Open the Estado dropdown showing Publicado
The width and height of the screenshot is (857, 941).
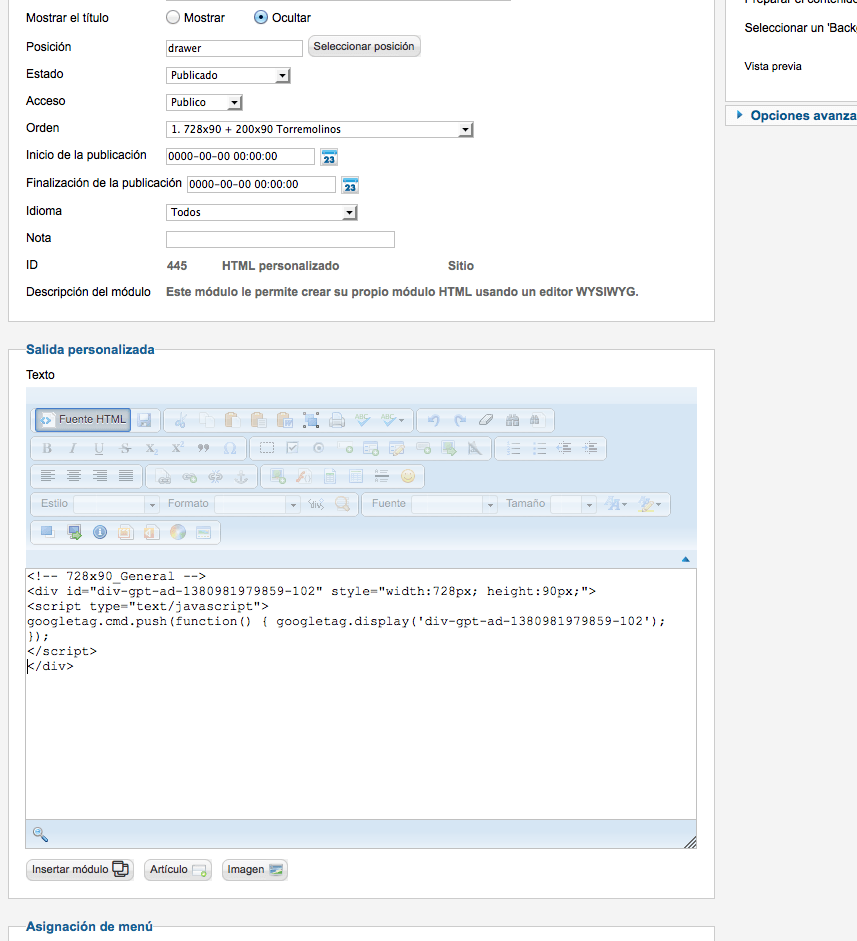coord(228,75)
